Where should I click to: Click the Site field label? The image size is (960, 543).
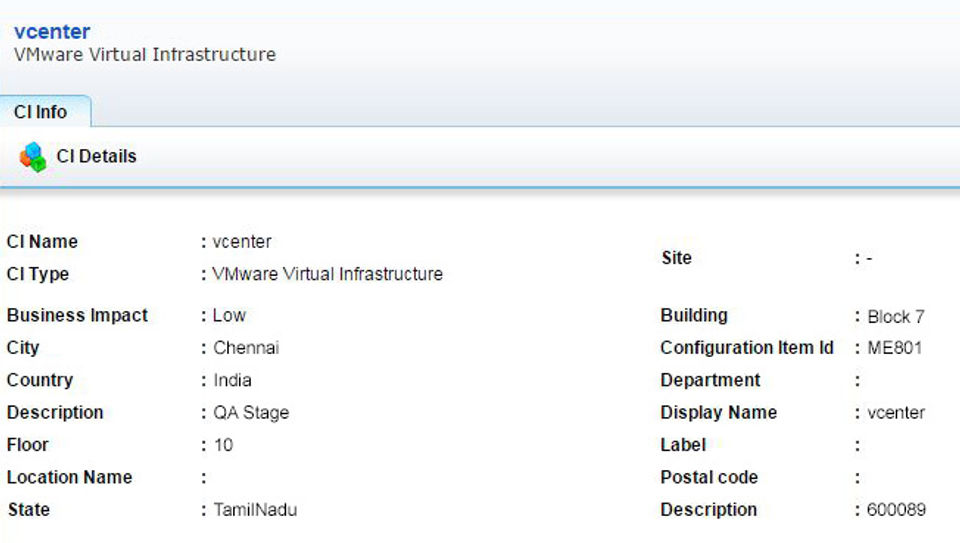[676, 258]
